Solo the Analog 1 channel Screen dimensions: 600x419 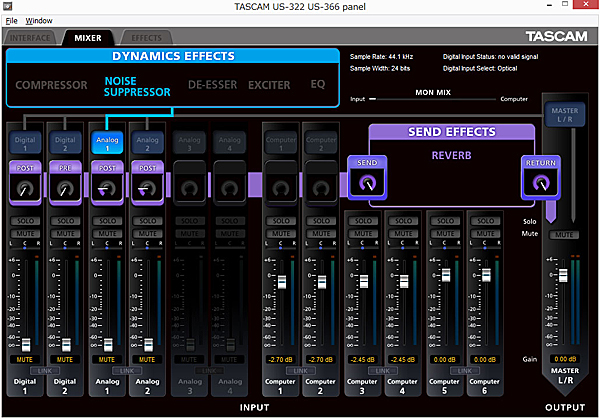coord(108,221)
